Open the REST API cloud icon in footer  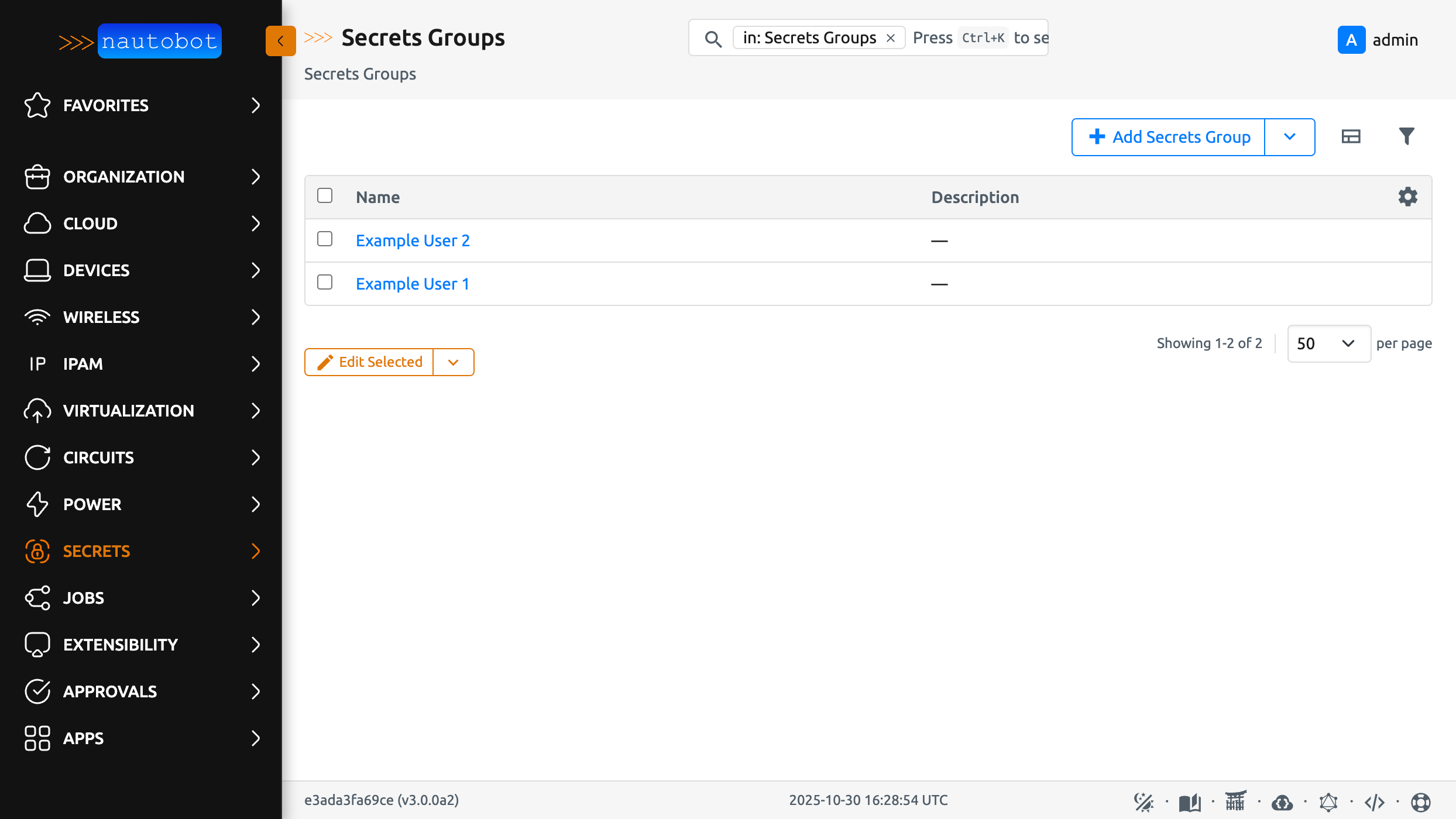pyautogui.click(x=1282, y=802)
